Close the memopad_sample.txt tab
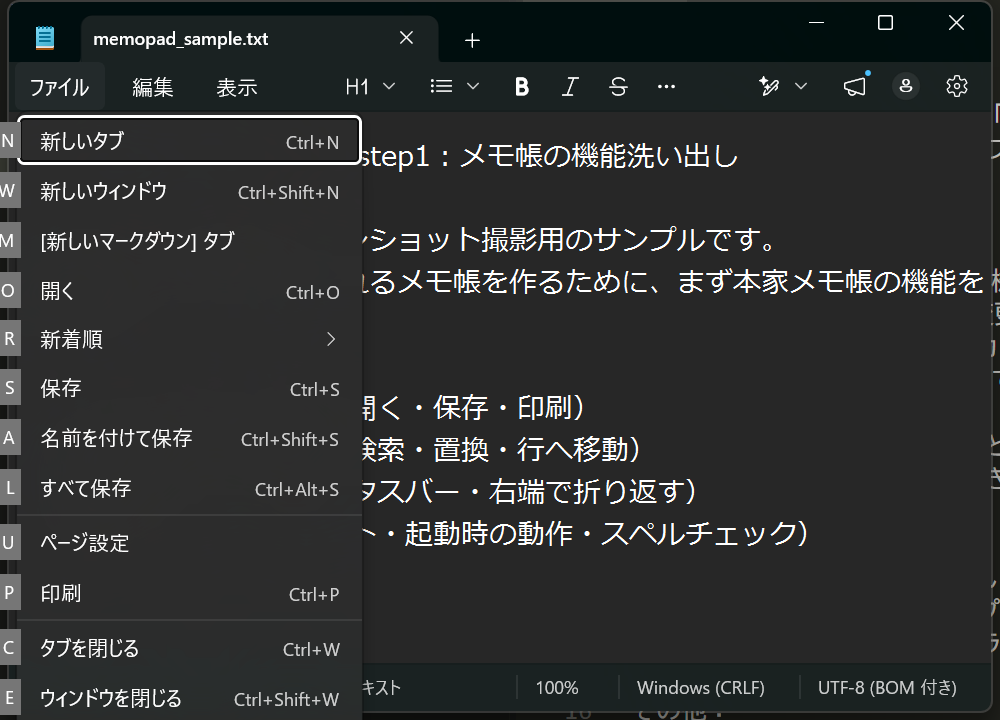Viewport: 1000px width, 720px height. pos(406,38)
